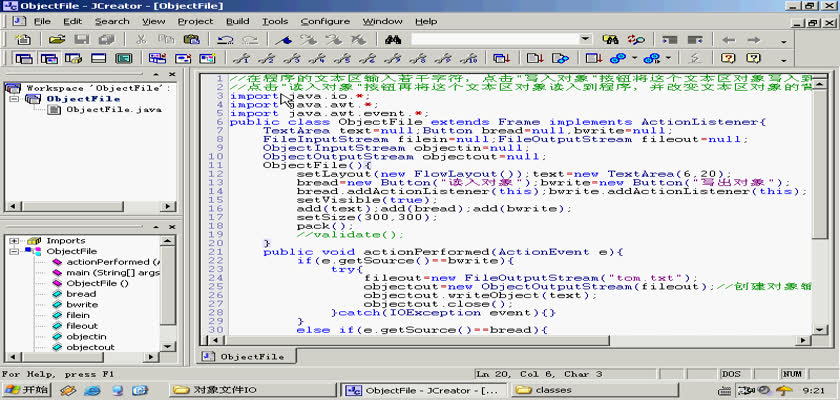840x400 pixels.
Task: Open the first yellow help icon
Action: (x=728, y=58)
